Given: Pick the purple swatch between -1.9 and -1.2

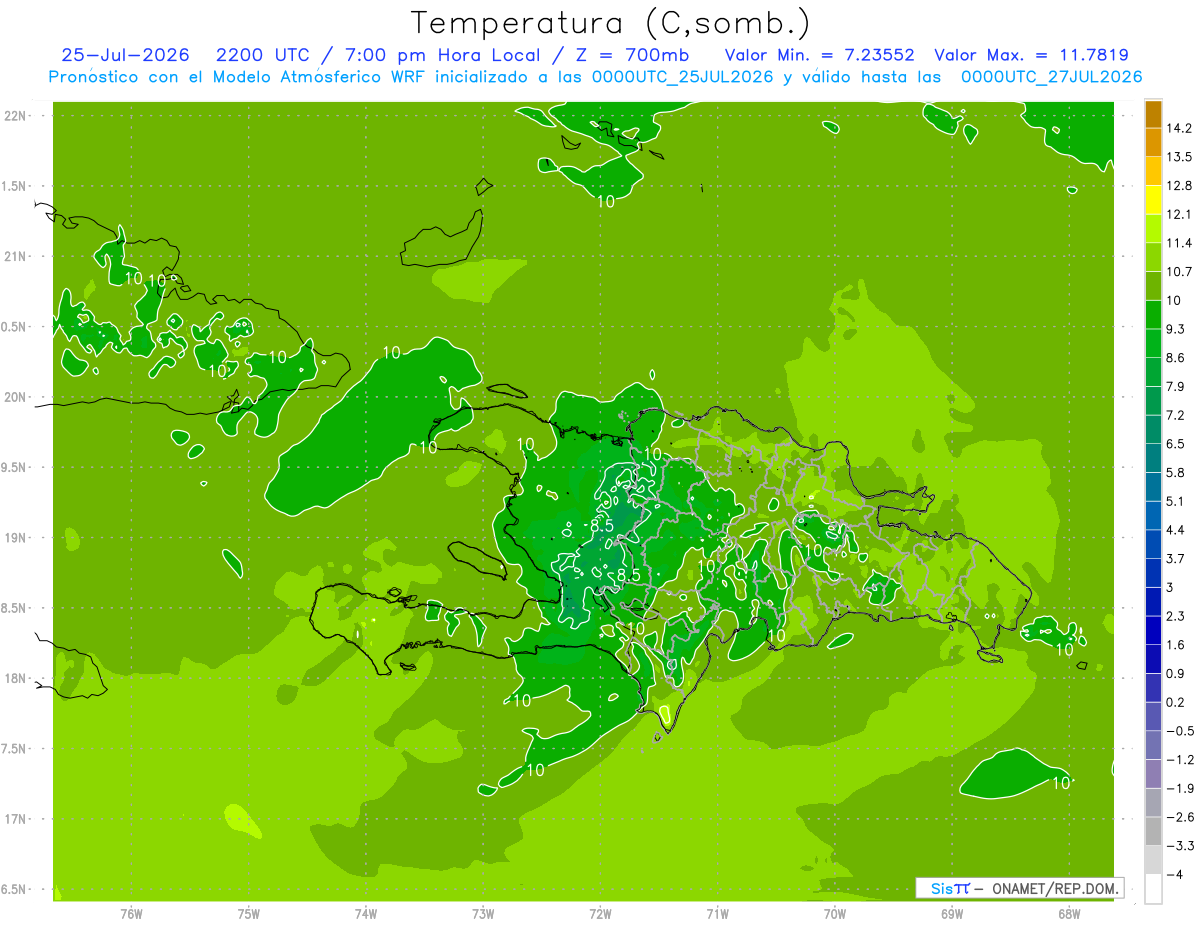Looking at the screenshot, I should 1153,774.
